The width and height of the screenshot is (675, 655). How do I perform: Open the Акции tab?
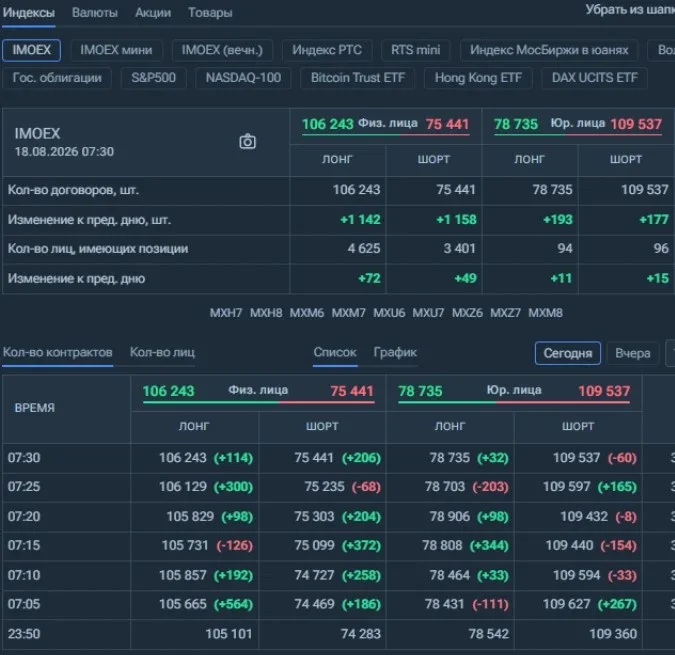click(x=153, y=13)
